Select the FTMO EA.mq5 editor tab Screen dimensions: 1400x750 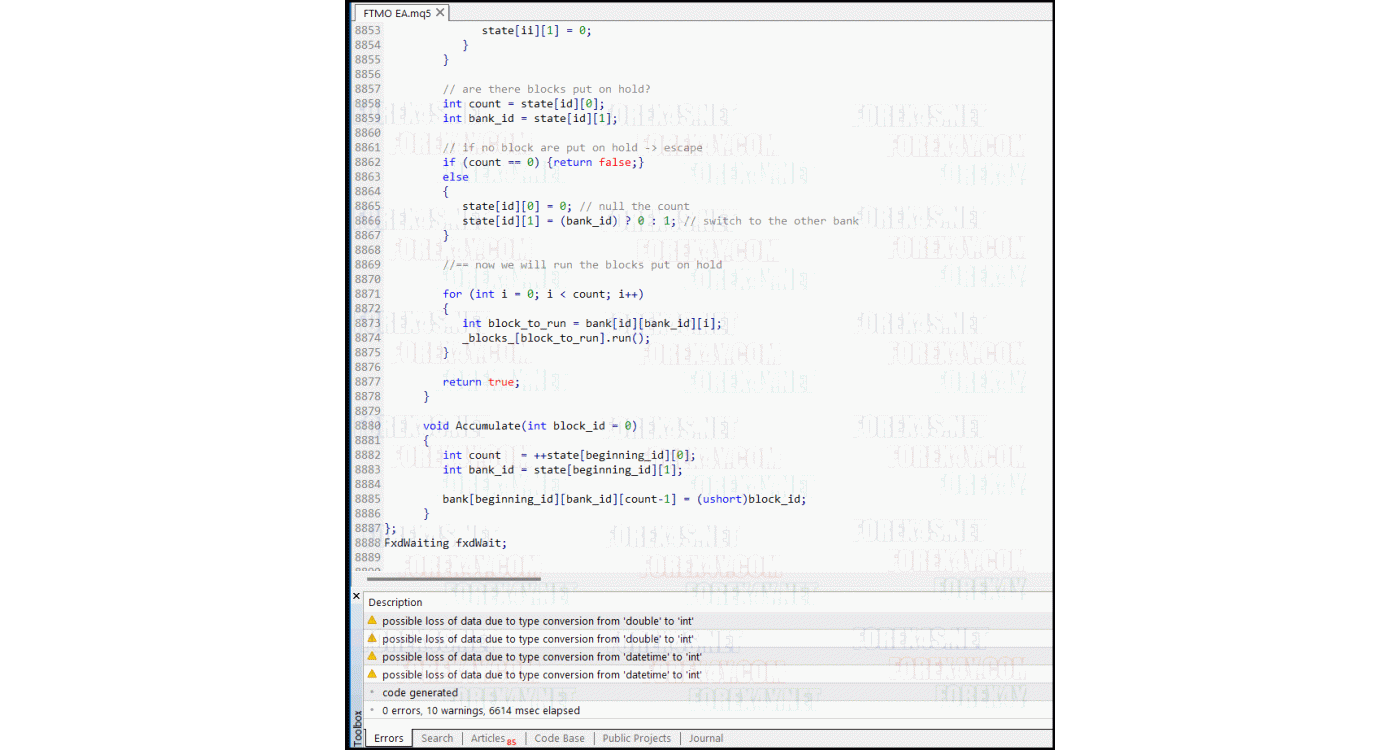point(398,13)
